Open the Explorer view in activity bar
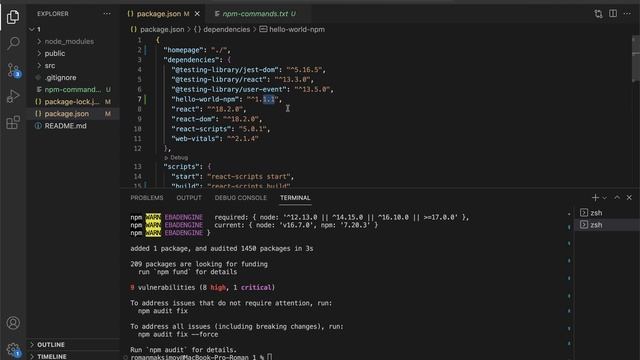640x360 pixels. (13, 17)
